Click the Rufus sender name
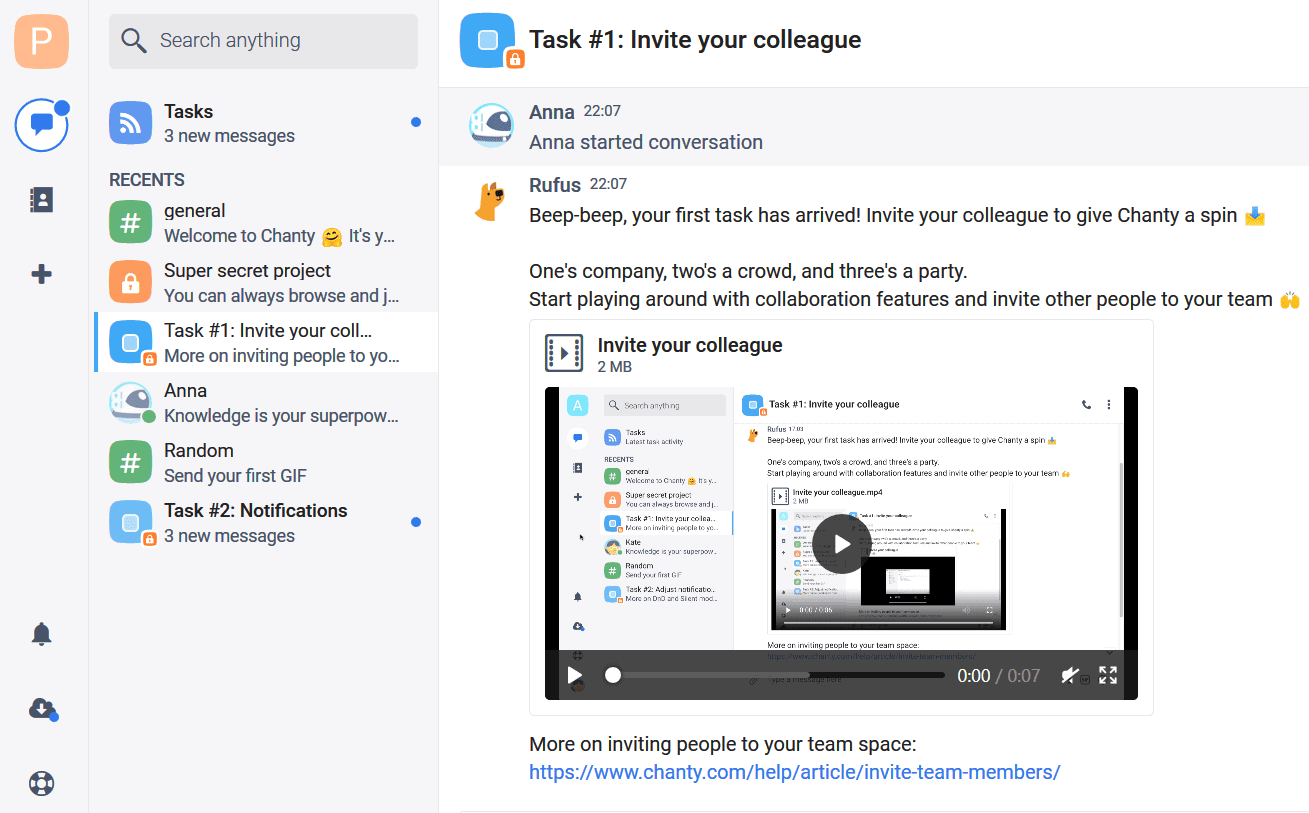1309x813 pixels. click(555, 185)
